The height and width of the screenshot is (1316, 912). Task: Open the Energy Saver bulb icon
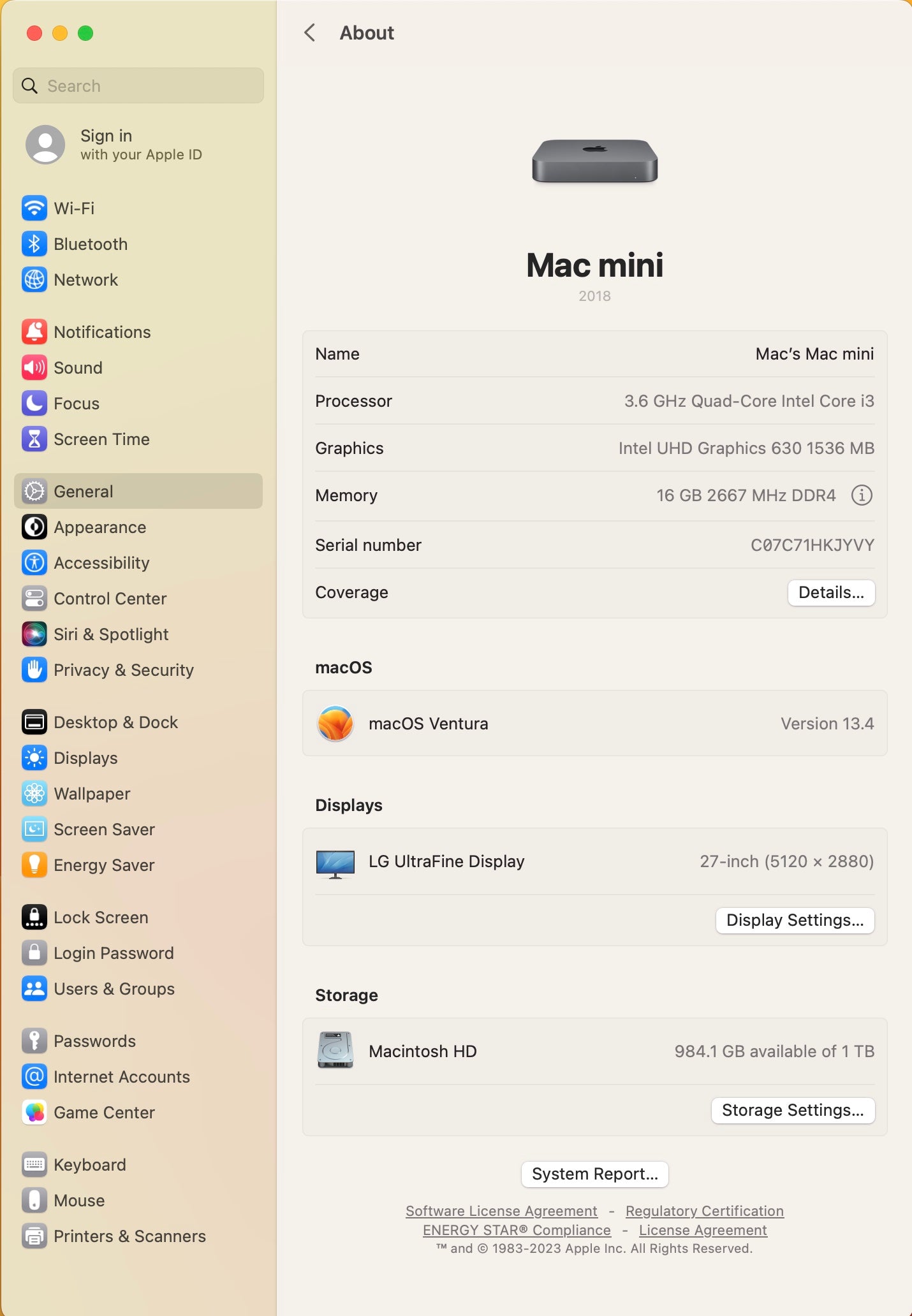[34, 865]
